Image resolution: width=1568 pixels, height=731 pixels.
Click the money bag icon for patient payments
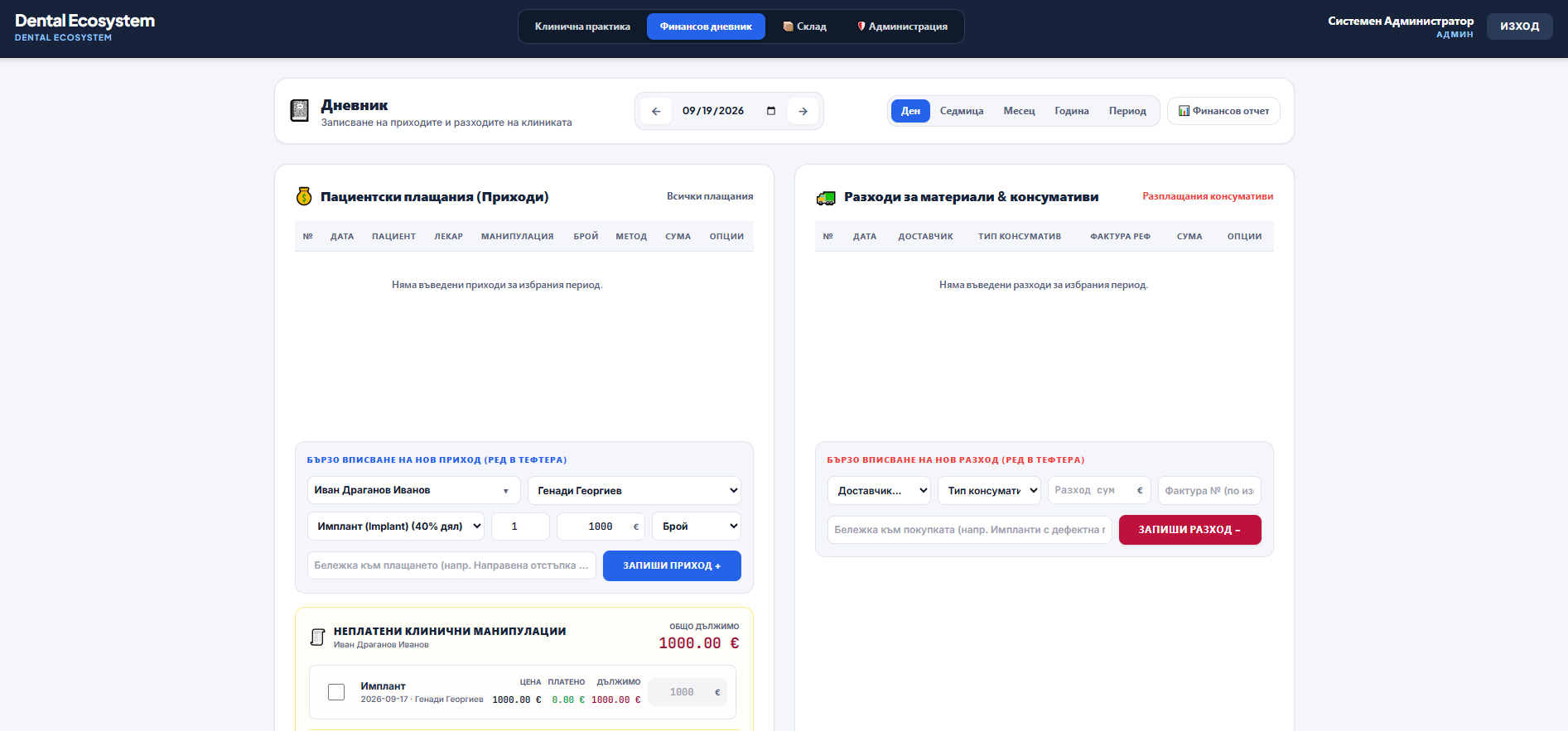click(304, 196)
